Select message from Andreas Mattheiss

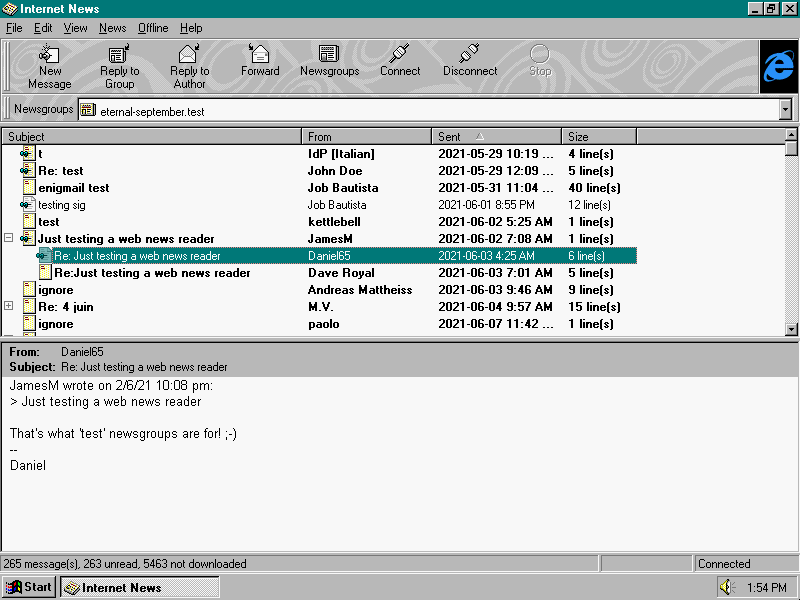click(359, 290)
